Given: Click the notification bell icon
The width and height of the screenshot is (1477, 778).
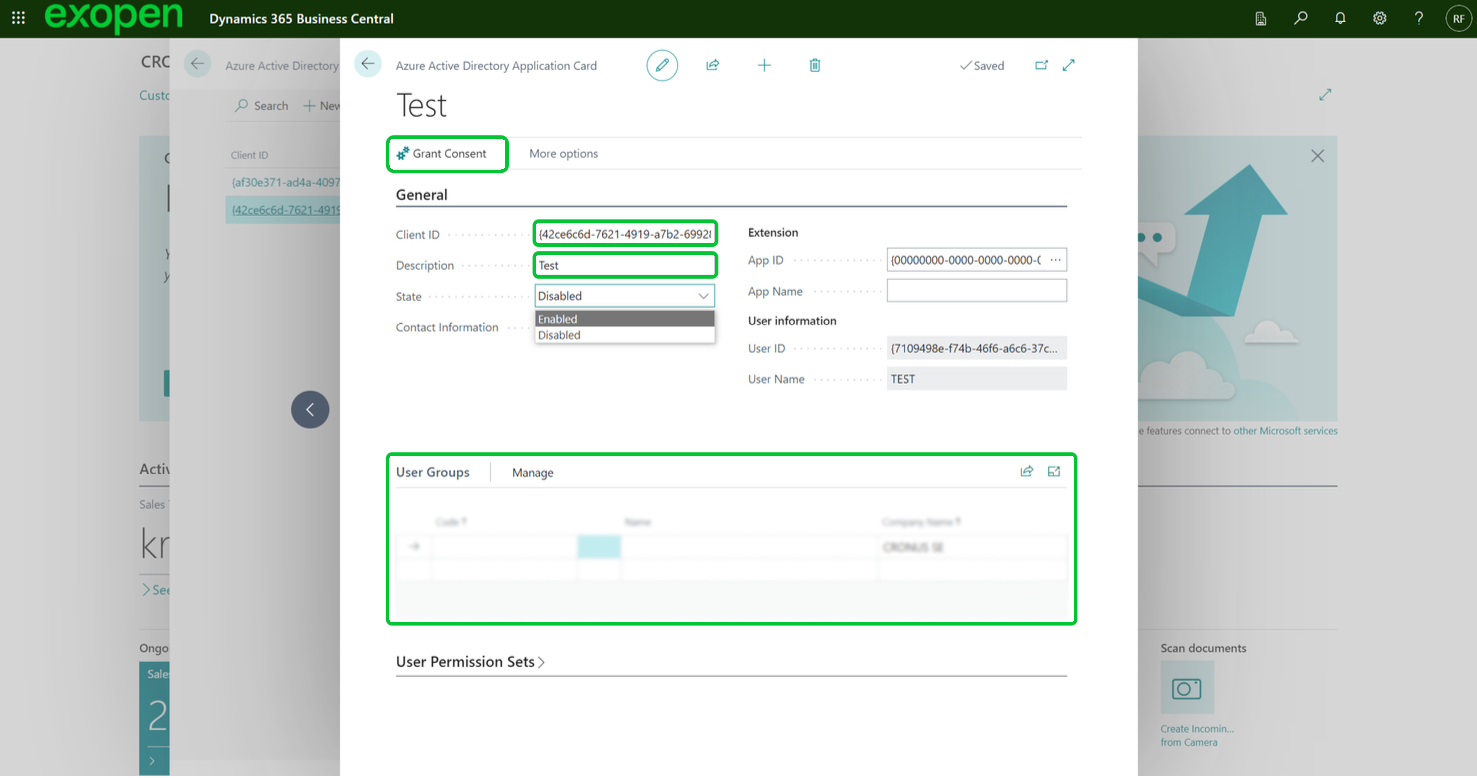Looking at the screenshot, I should [1340, 19].
